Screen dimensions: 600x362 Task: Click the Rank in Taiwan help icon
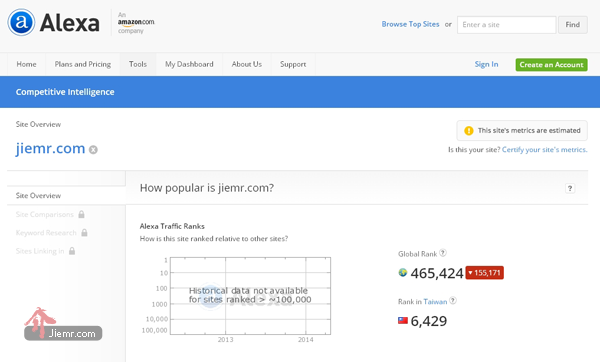tap(453, 300)
